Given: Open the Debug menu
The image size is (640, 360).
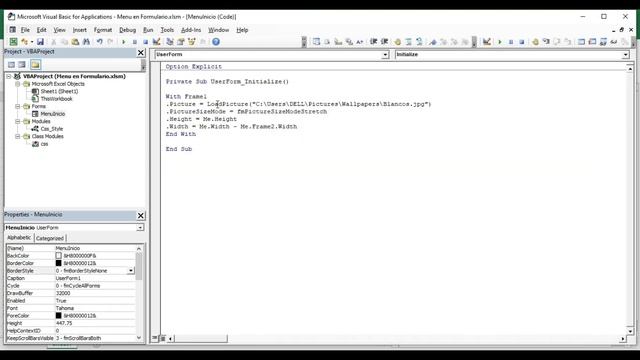Looking at the screenshot, I should tap(127, 30).
